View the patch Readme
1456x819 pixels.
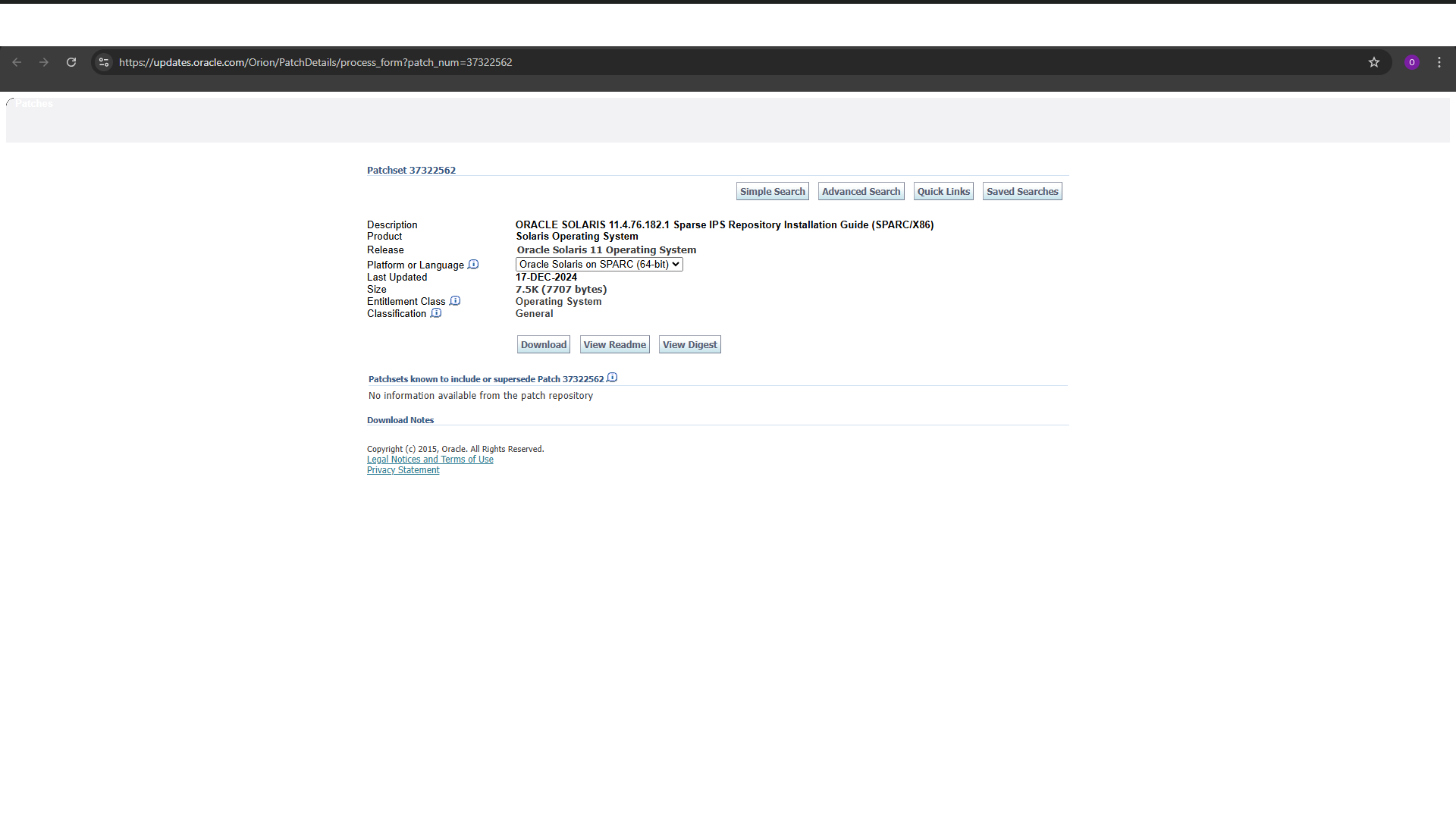pos(614,344)
